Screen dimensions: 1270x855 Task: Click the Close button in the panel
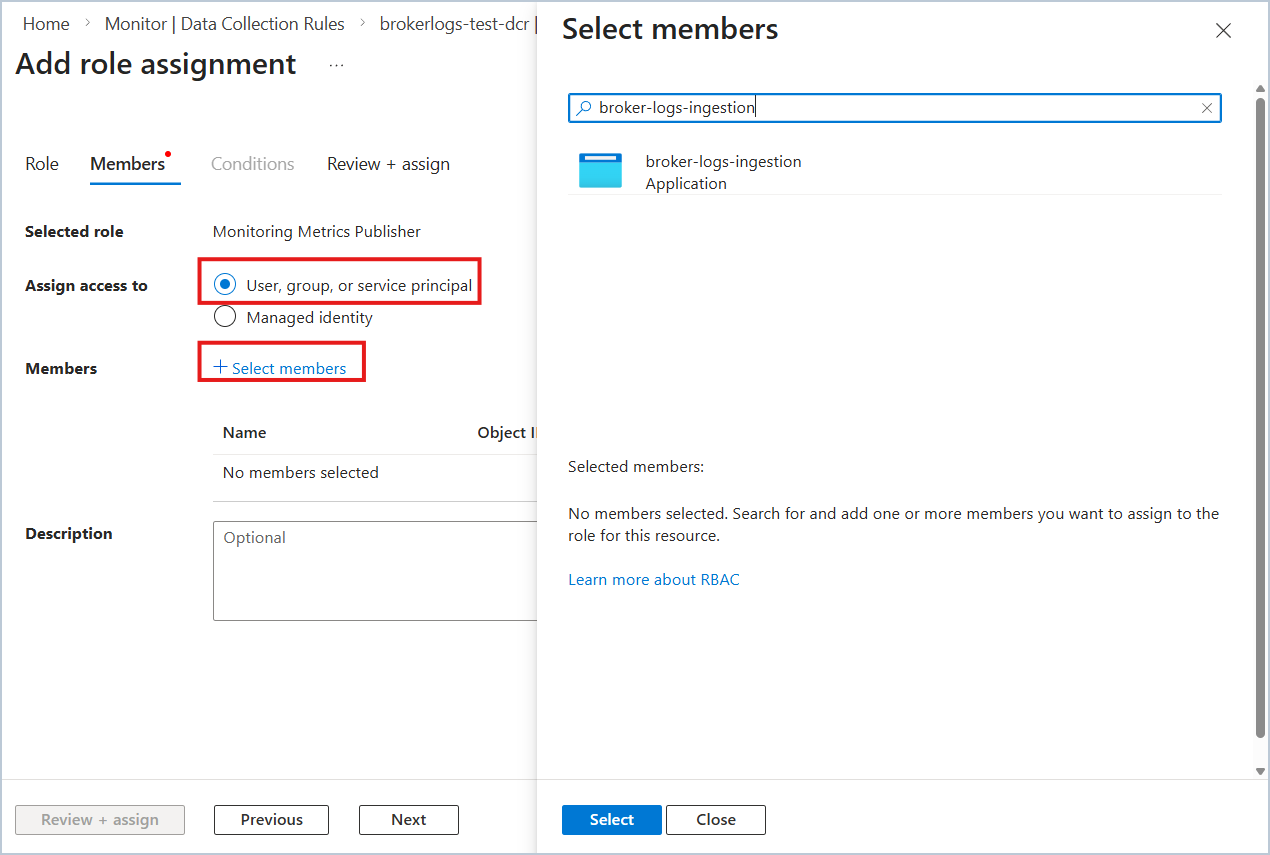pos(716,820)
